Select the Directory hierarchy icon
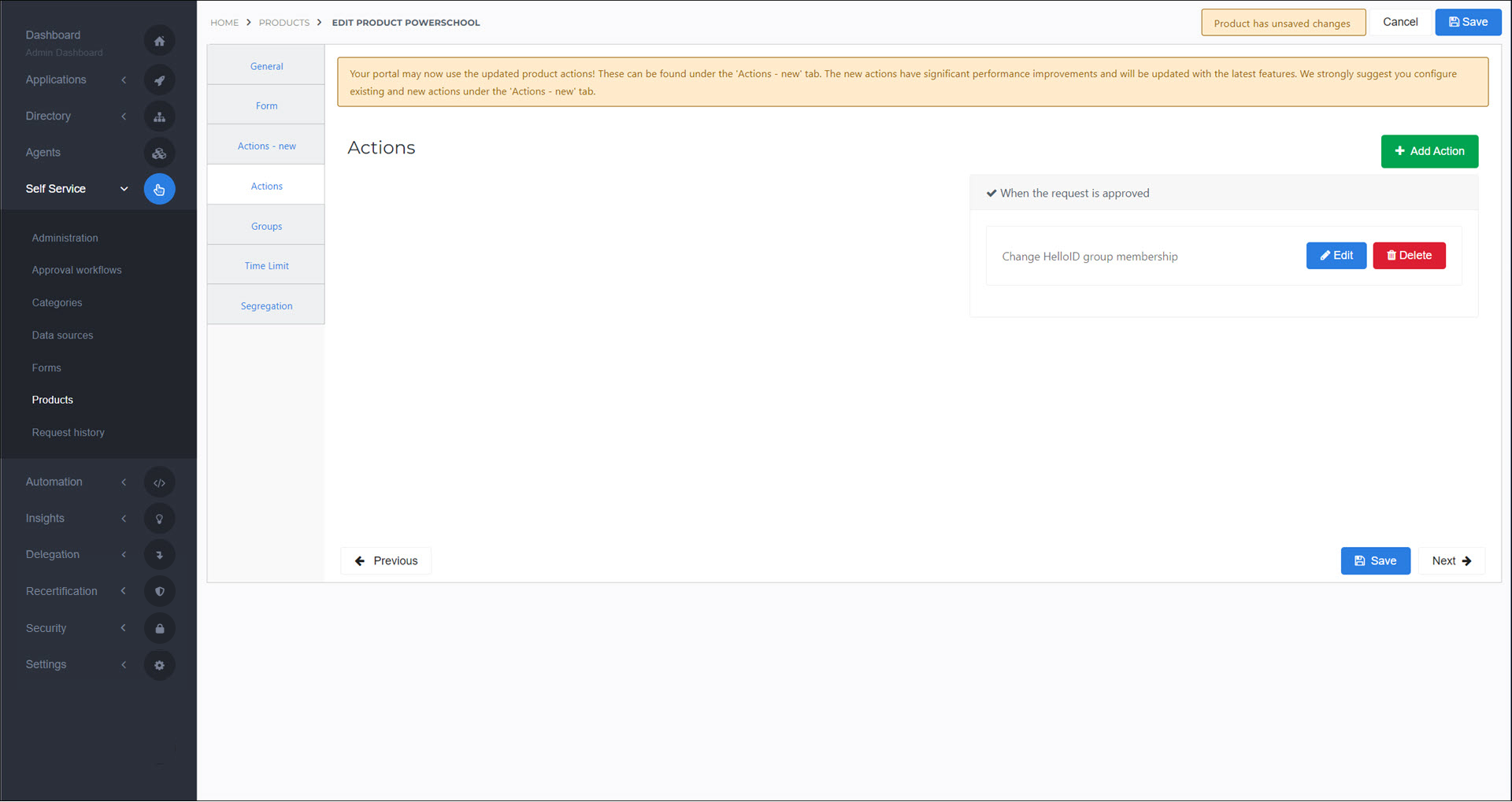 pos(160,116)
